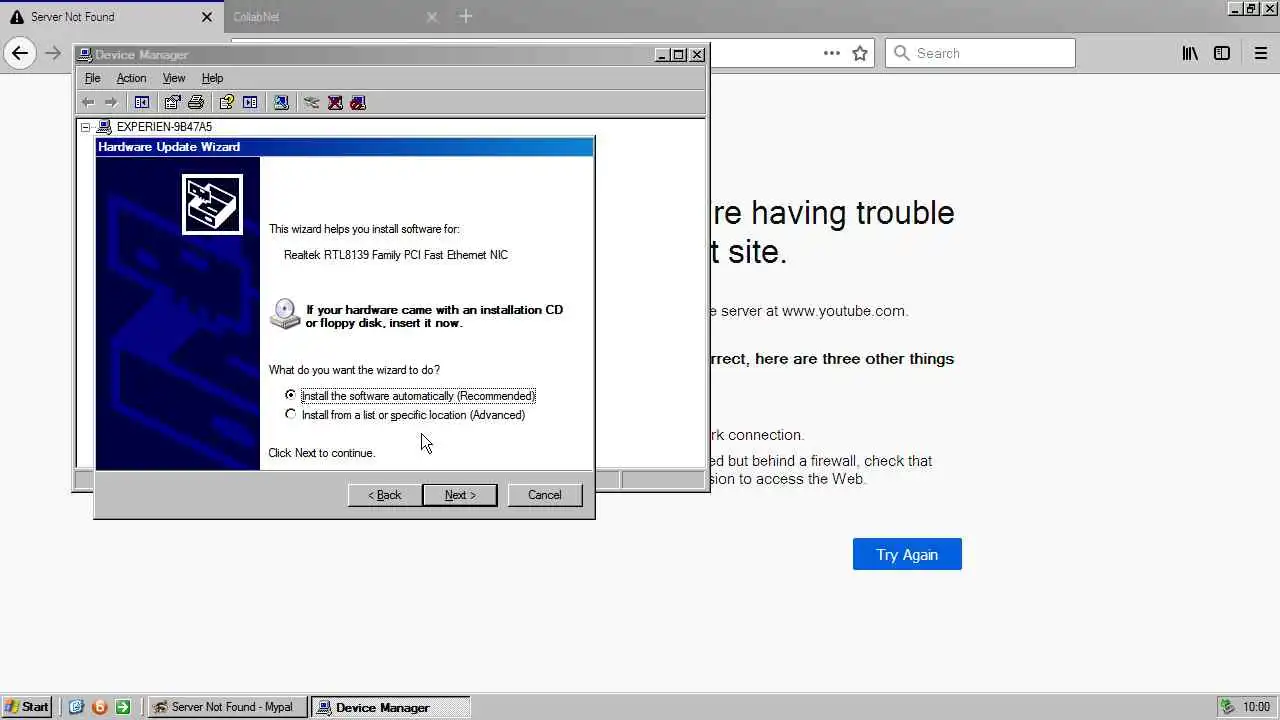Click the Print icon in Device Manager
Screen dimensions: 1280x720
pyautogui.click(x=196, y=102)
